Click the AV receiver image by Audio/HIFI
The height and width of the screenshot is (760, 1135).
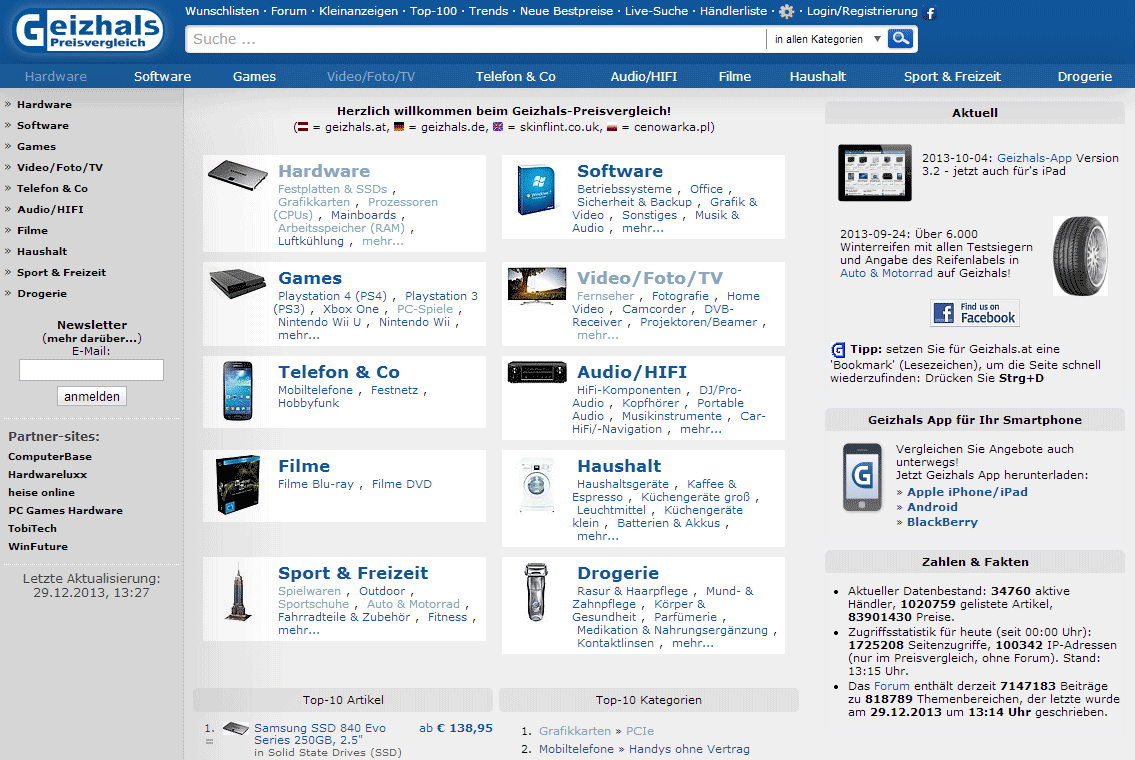tap(536, 372)
